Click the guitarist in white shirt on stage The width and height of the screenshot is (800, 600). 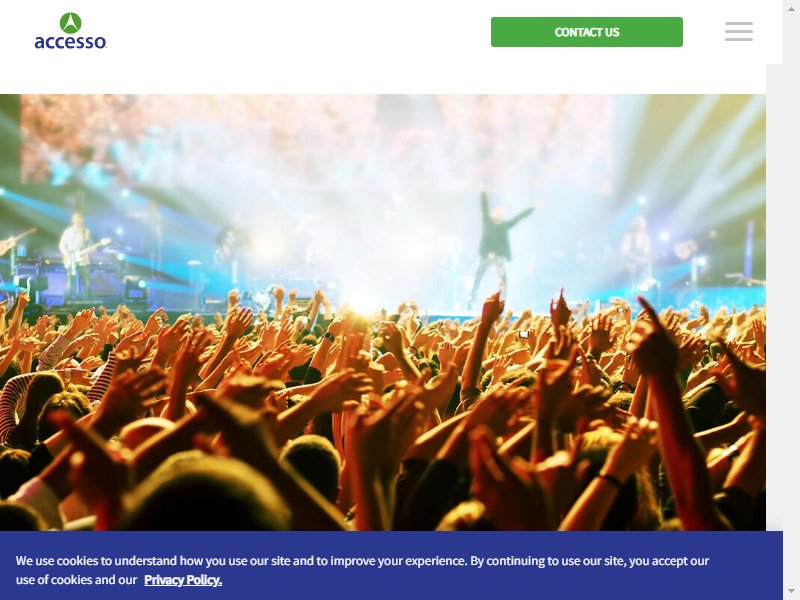pos(78,255)
